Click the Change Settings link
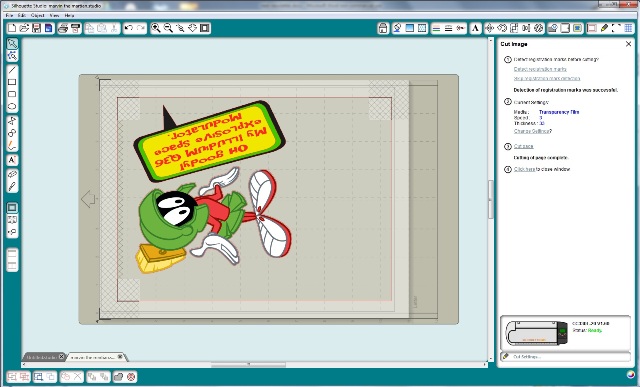This screenshot has width=640, height=387. click(532, 131)
